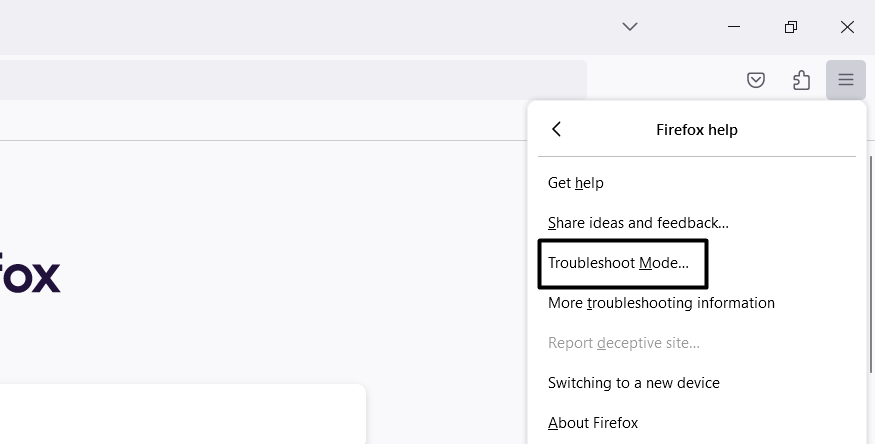Toggle the hamburger application menu button
Screen dimensions: 875x444
[x=846, y=81]
